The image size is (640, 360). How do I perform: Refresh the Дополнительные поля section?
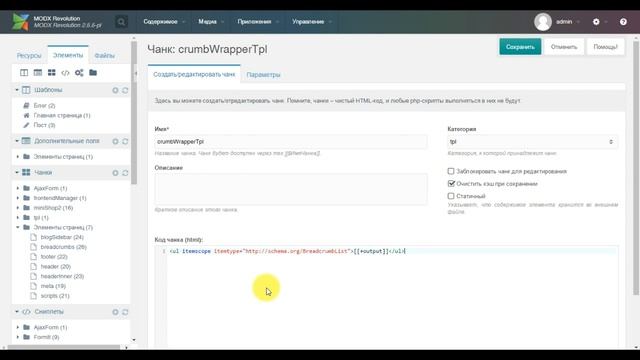pos(125,141)
